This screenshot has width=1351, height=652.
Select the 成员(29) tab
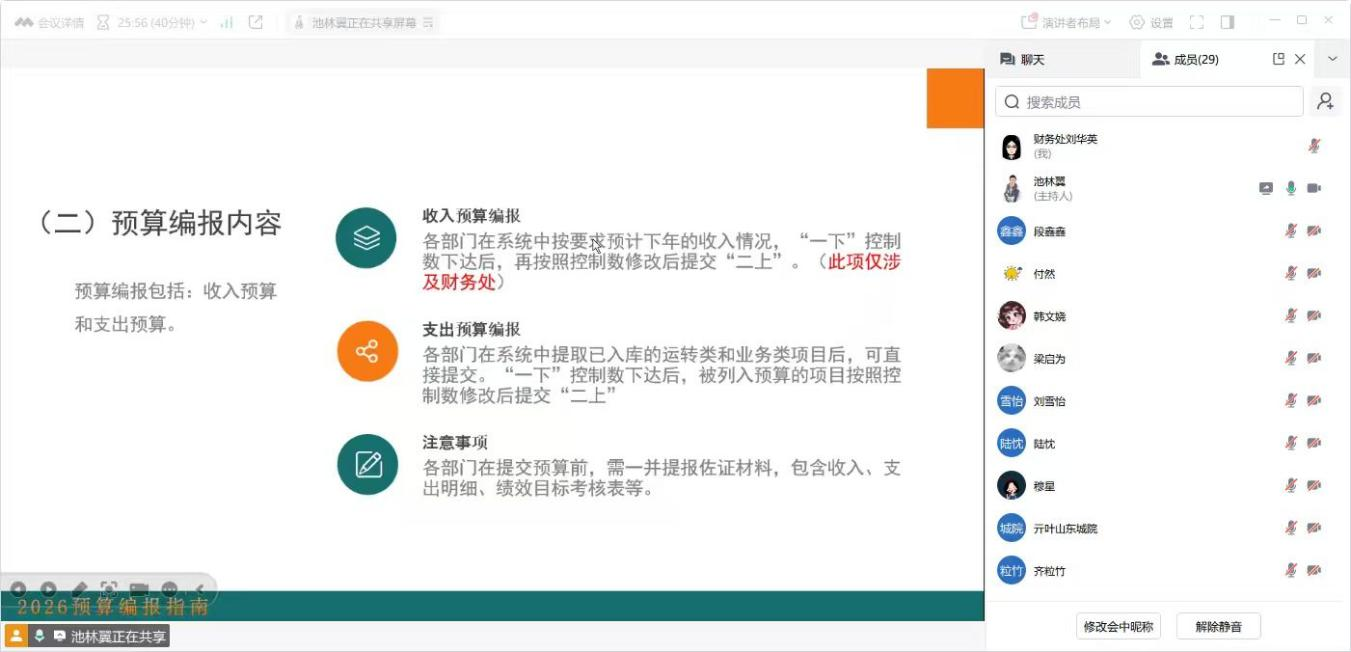click(x=1186, y=60)
